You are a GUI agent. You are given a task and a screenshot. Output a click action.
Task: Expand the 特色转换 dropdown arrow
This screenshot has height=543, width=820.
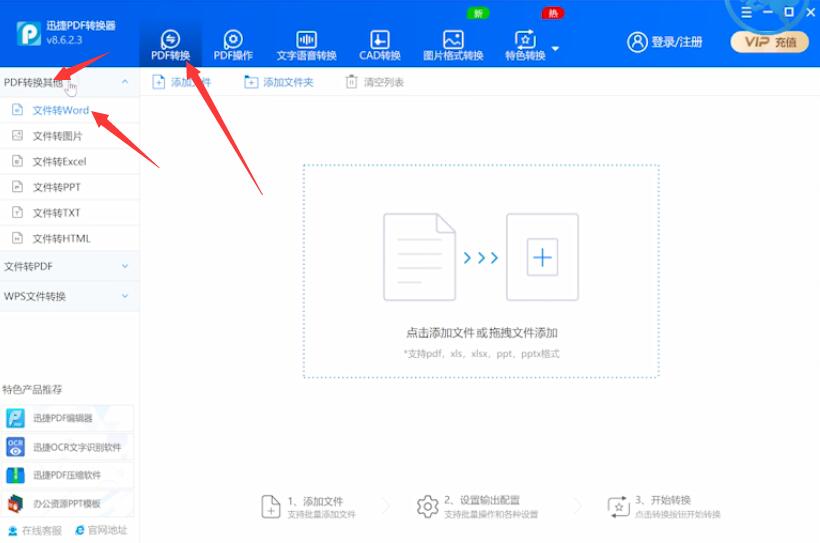coord(555,49)
